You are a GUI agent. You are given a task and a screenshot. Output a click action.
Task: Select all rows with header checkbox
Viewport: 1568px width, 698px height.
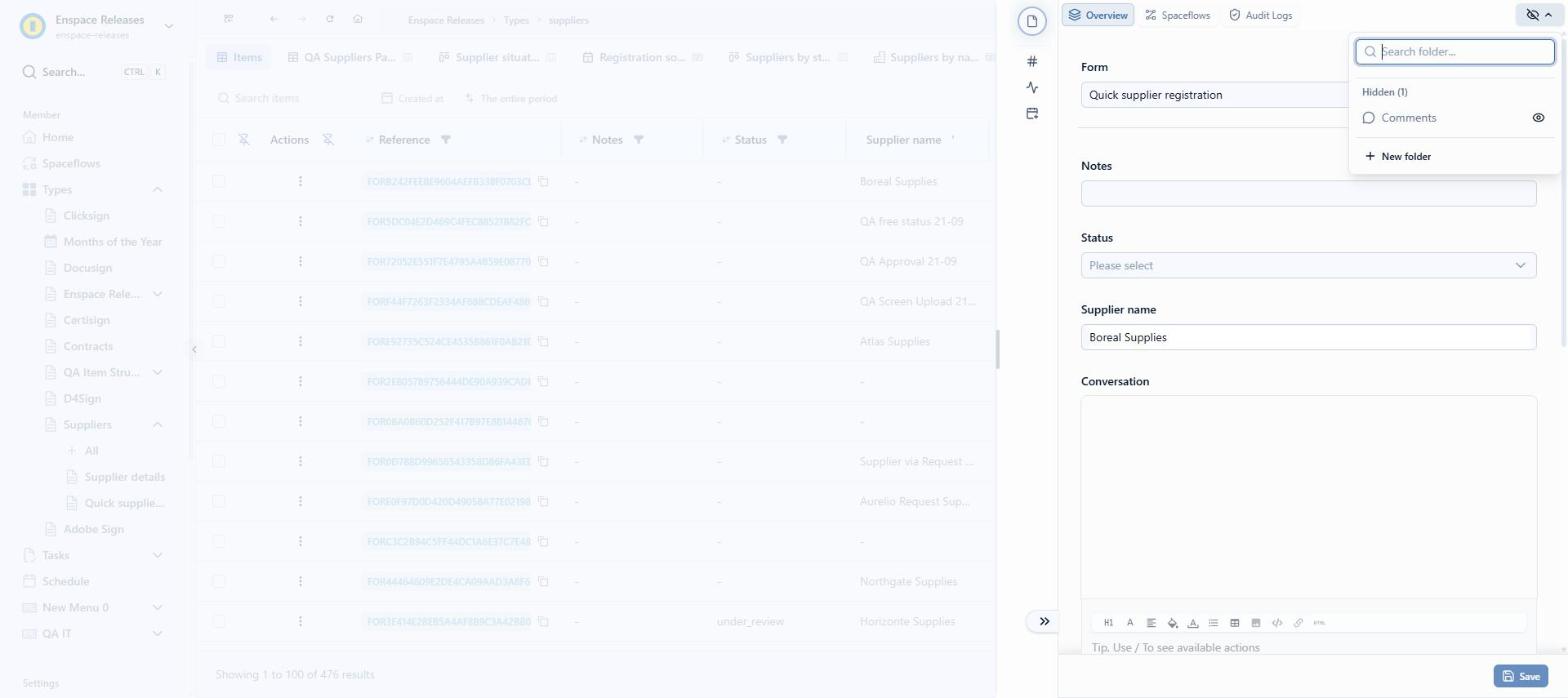(x=219, y=140)
